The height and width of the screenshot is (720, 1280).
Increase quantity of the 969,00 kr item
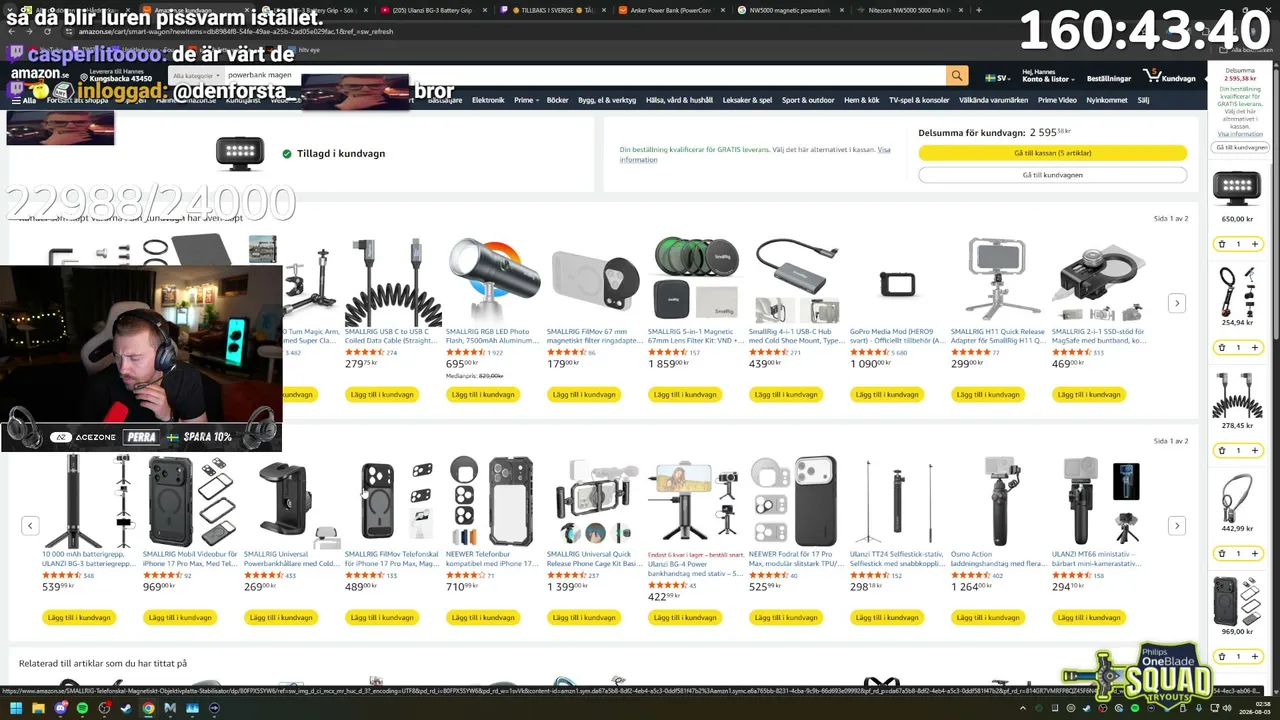point(1255,656)
